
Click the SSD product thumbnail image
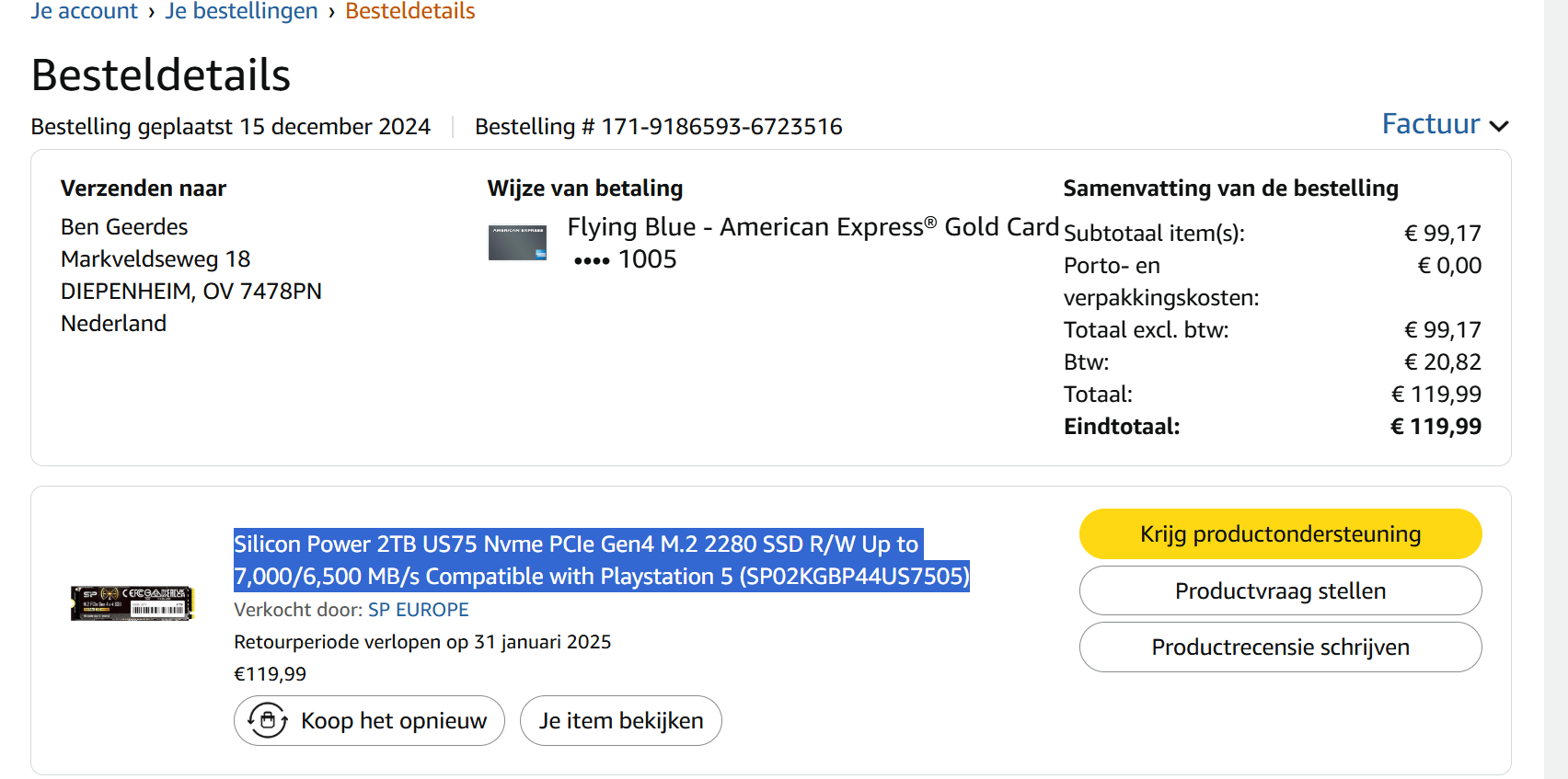[x=133, y=603]
